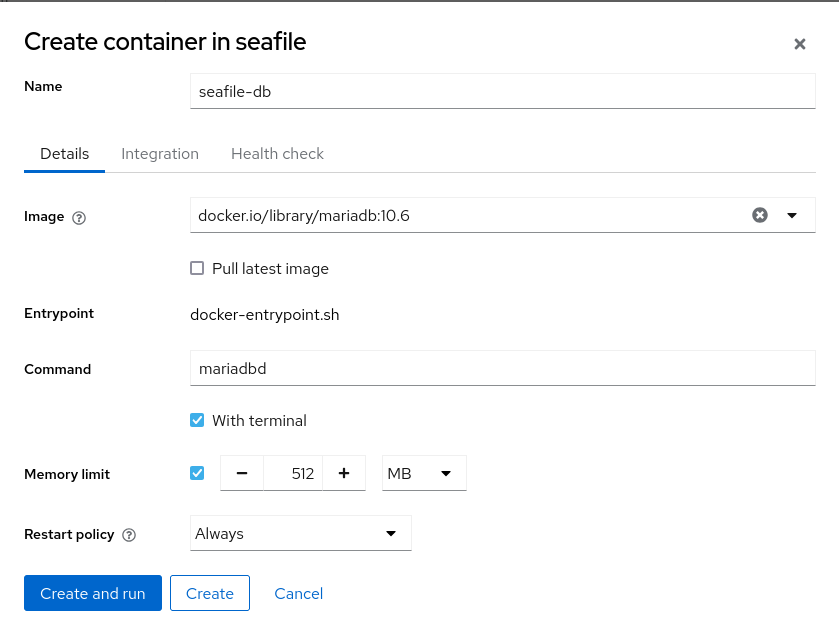Select the Details tab
This screenshot has height=633, width=839.
tap(65, 154)
